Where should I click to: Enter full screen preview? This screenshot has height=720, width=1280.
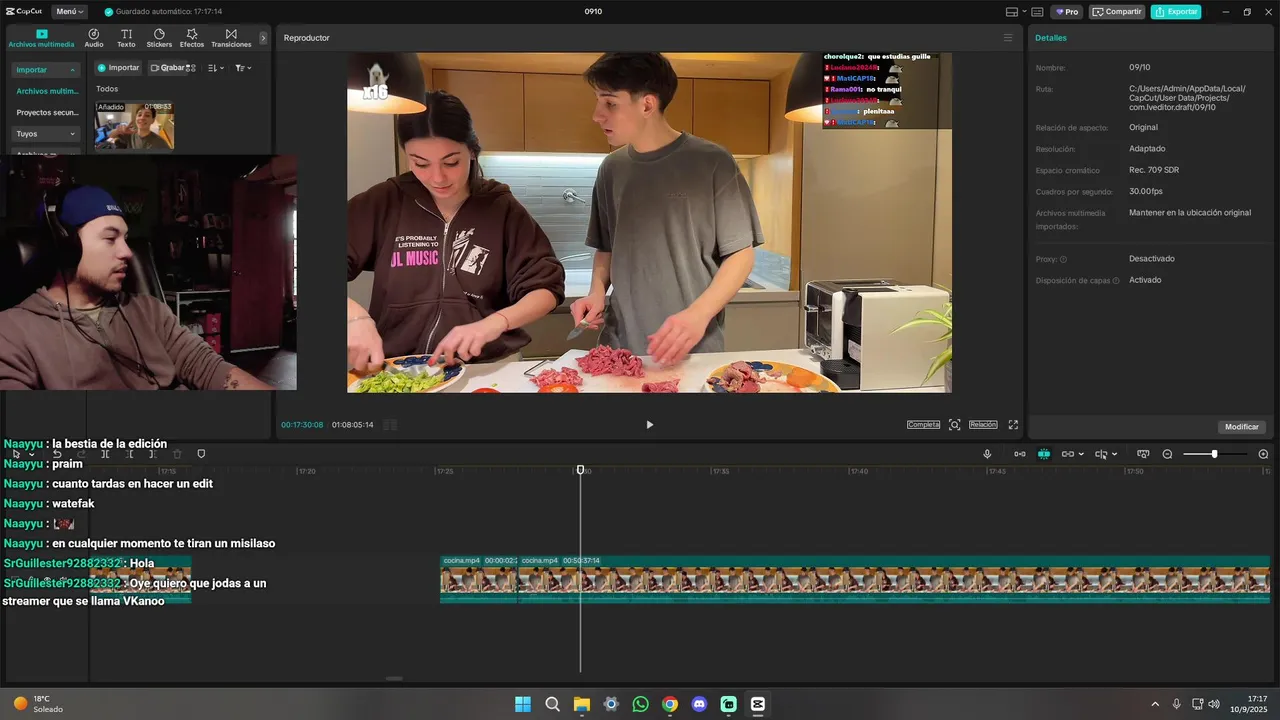click(1013, 425)
